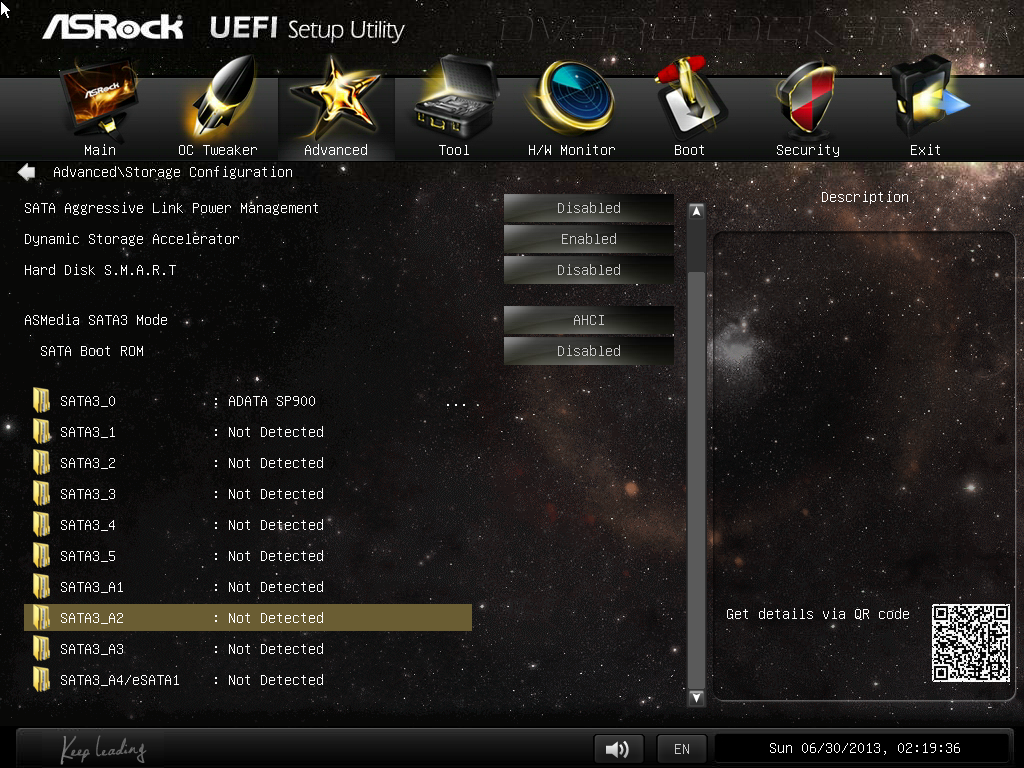Toggle the speaker sound icon
1024x768 pixels.
point(618,749)
